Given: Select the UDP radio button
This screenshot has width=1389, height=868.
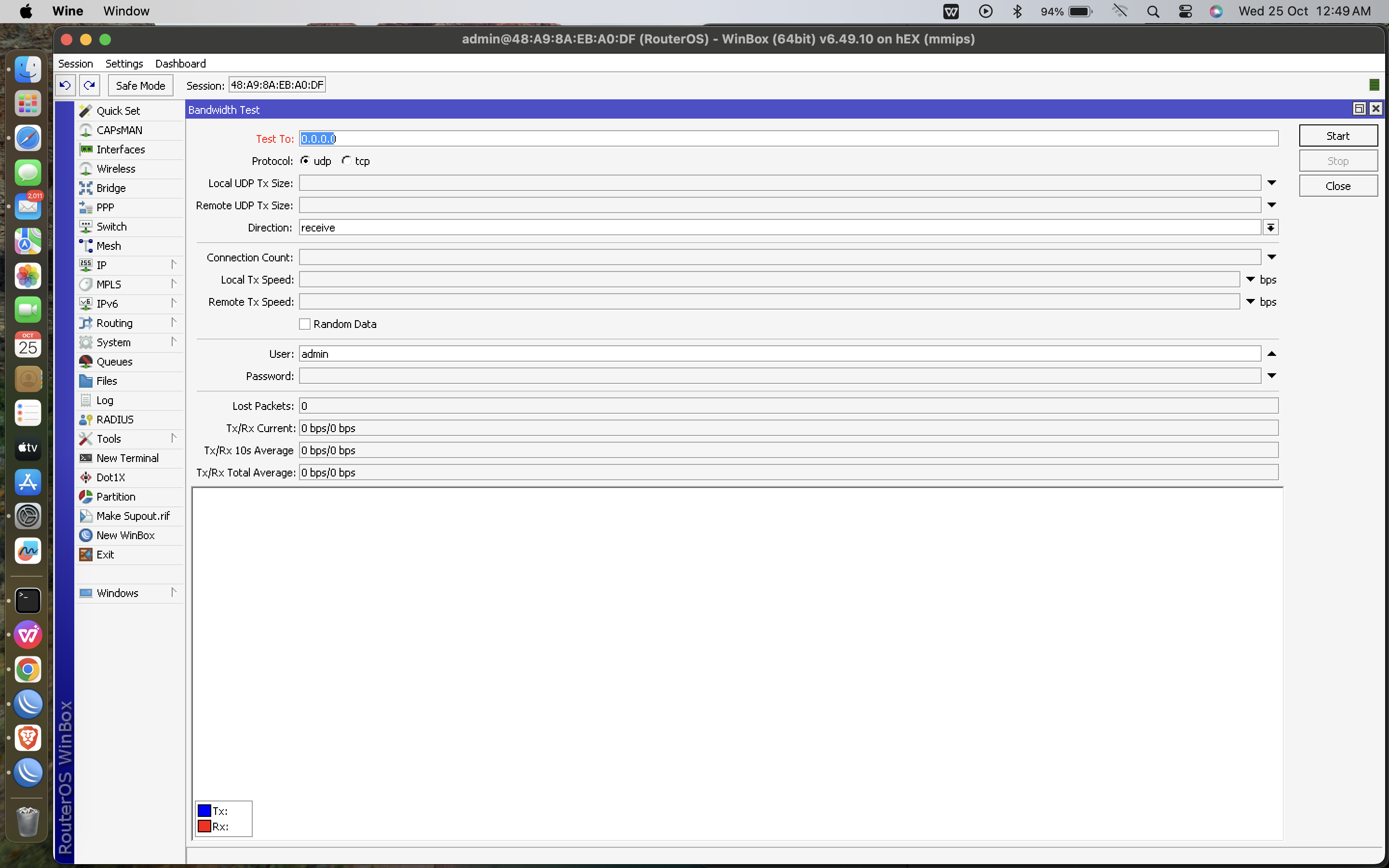Looking at the screenshot, I should pyautogui.click(x=305, y=161).
